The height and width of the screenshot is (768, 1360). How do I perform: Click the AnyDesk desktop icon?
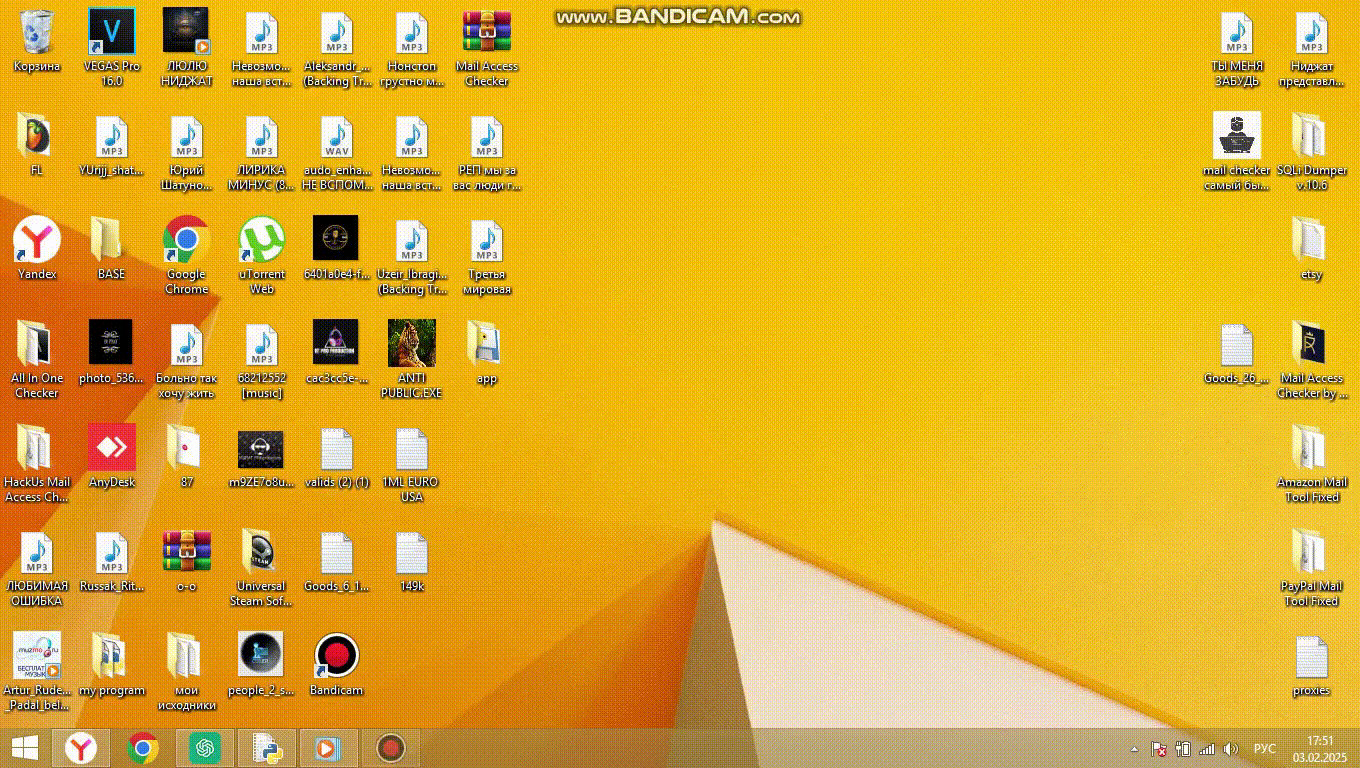pyautogui.click(x=111, y=449)
